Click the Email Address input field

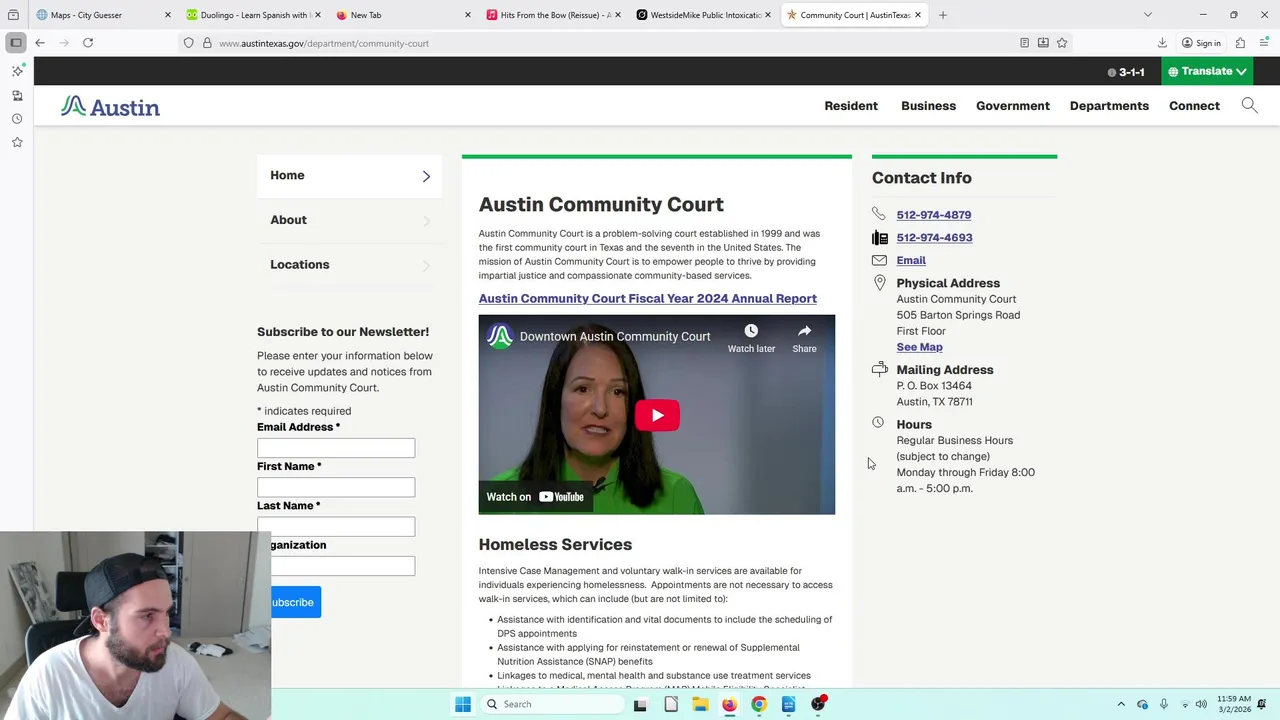click(336, 448)
